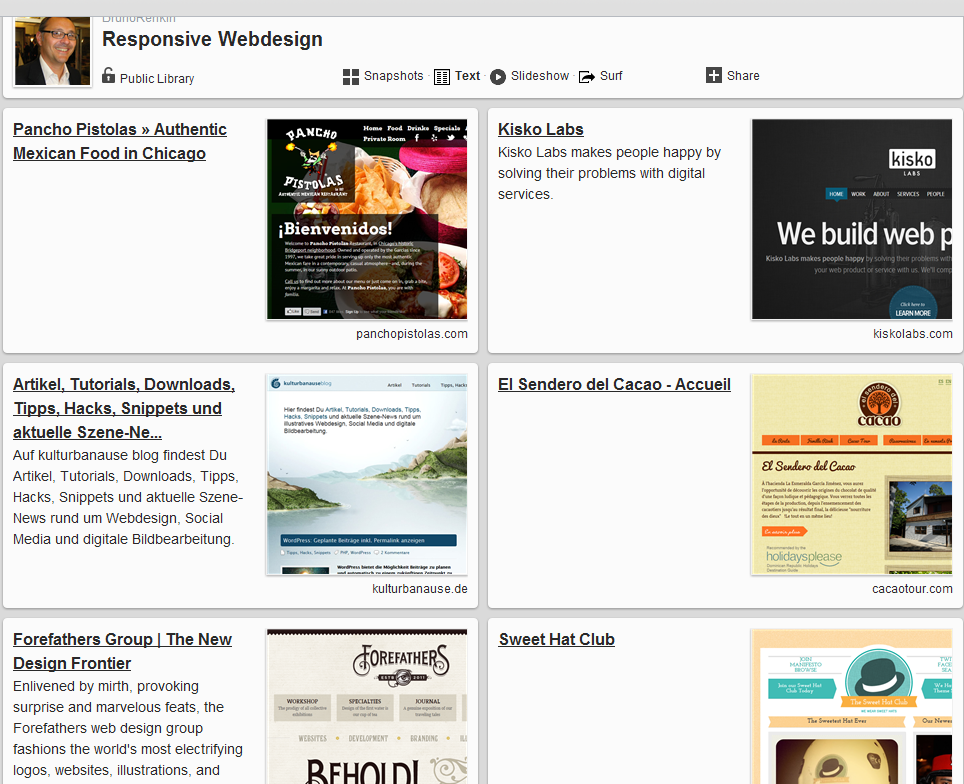The width and height of the screenshot is (964, 784).
Task: Open the Kisko Labs title link
Action: pyautogui.click(x=540, y=129)
